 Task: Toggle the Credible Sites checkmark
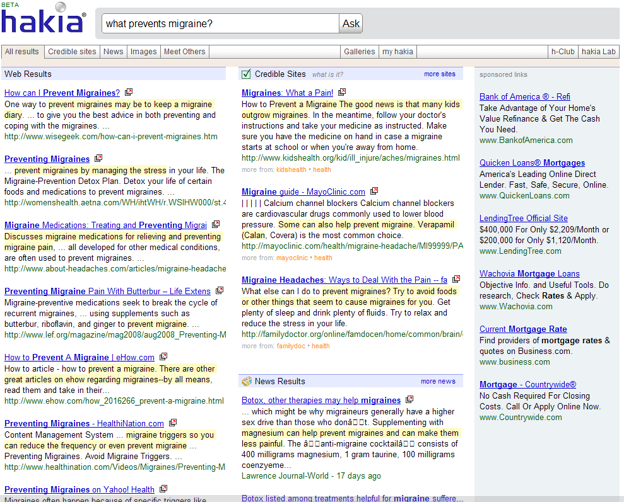tap(246, 73)
